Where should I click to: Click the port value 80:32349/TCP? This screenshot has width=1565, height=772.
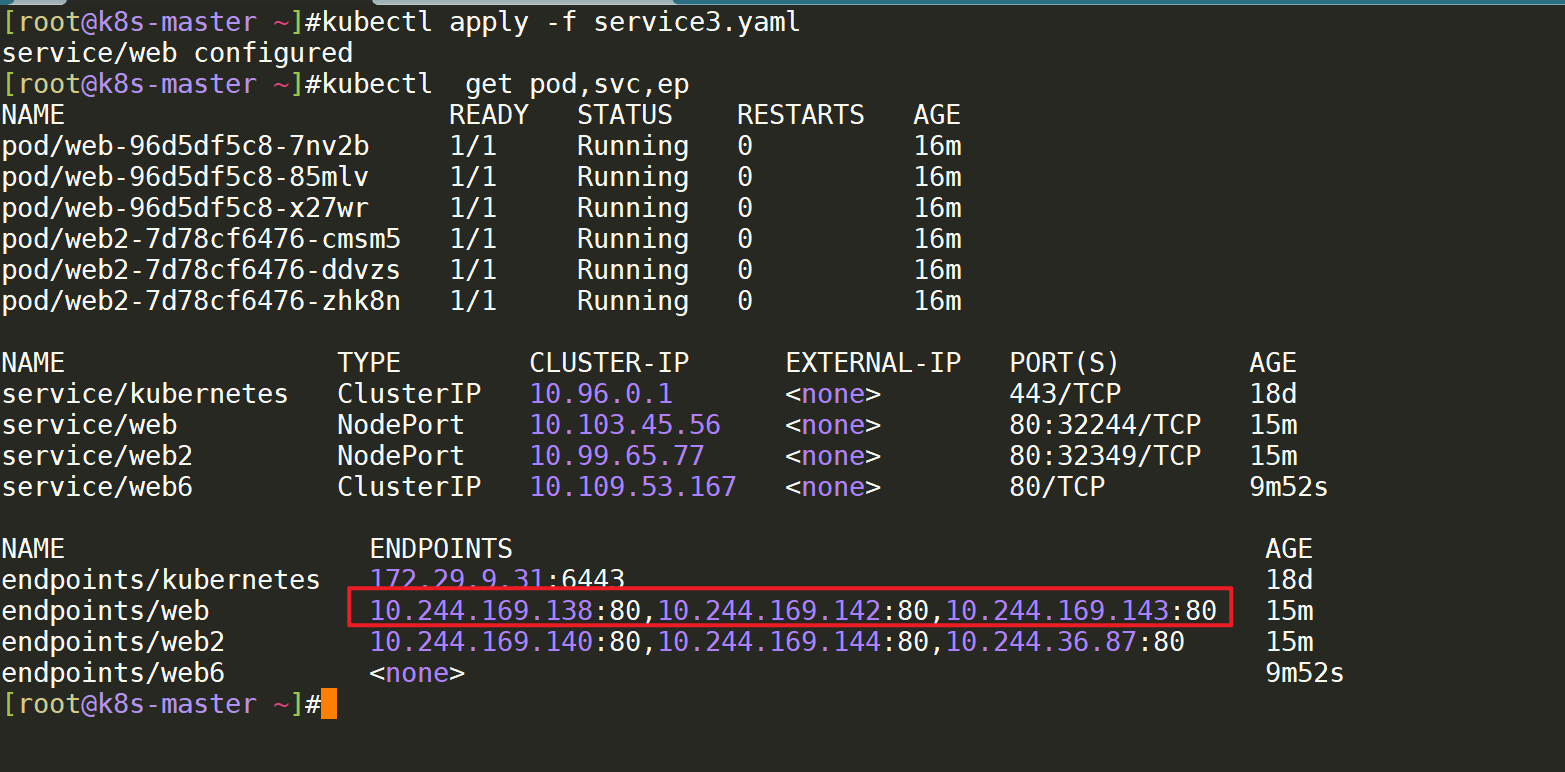coord(1105,456)
